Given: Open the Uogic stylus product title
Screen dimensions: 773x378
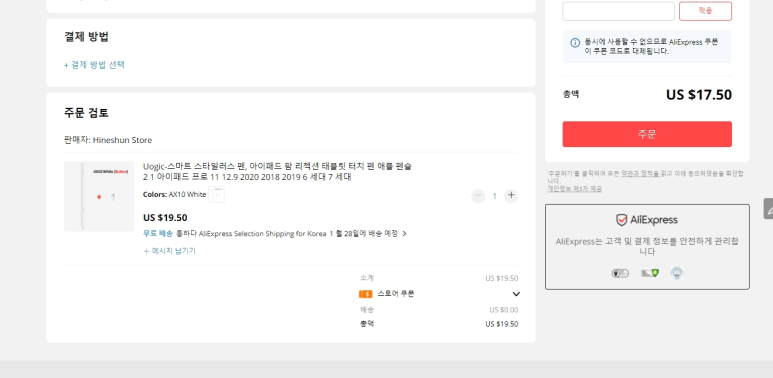Looking at the screenshot, I should [x=277, y=172].
